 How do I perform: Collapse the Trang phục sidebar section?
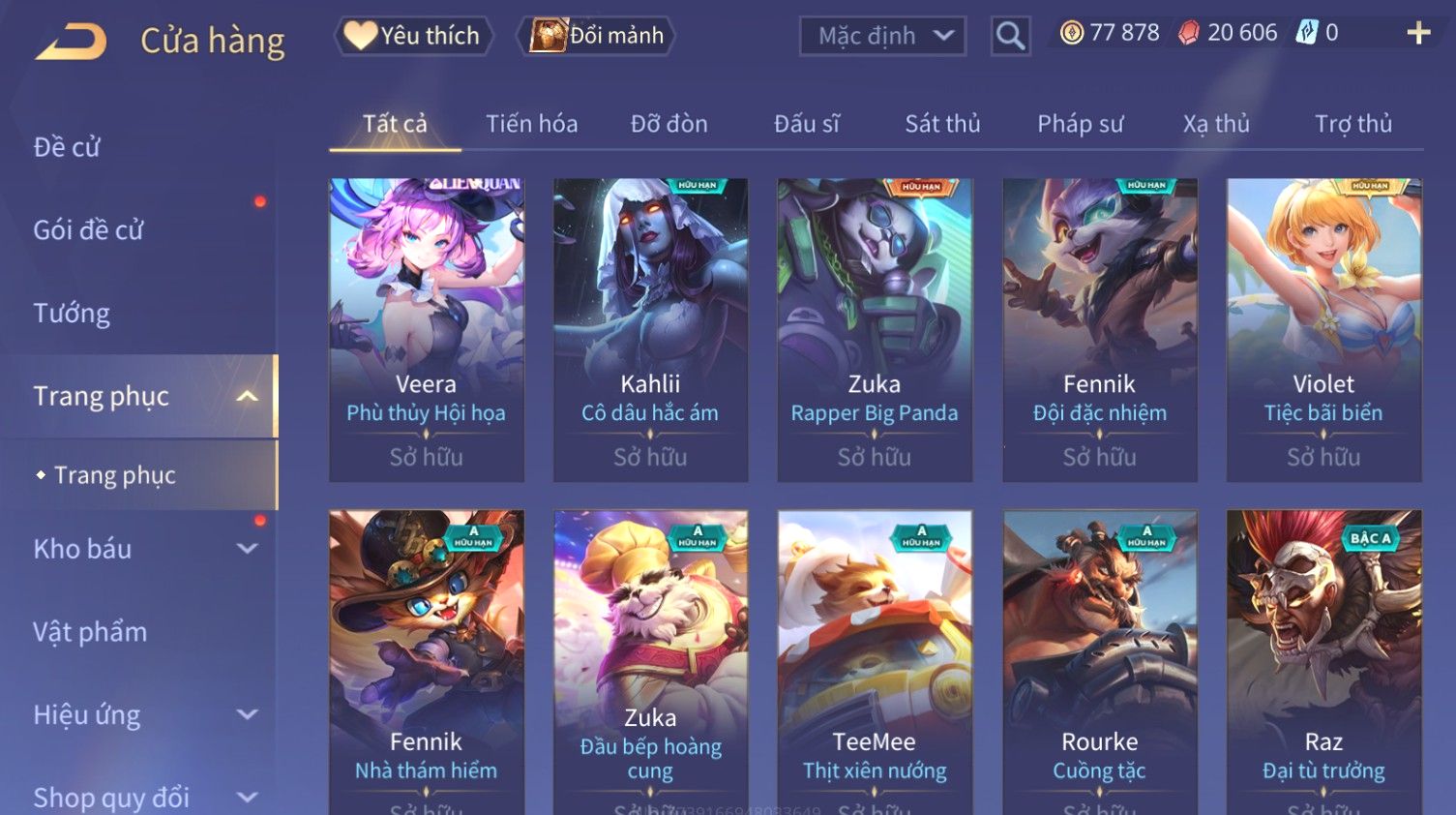(x=248, y=396)
